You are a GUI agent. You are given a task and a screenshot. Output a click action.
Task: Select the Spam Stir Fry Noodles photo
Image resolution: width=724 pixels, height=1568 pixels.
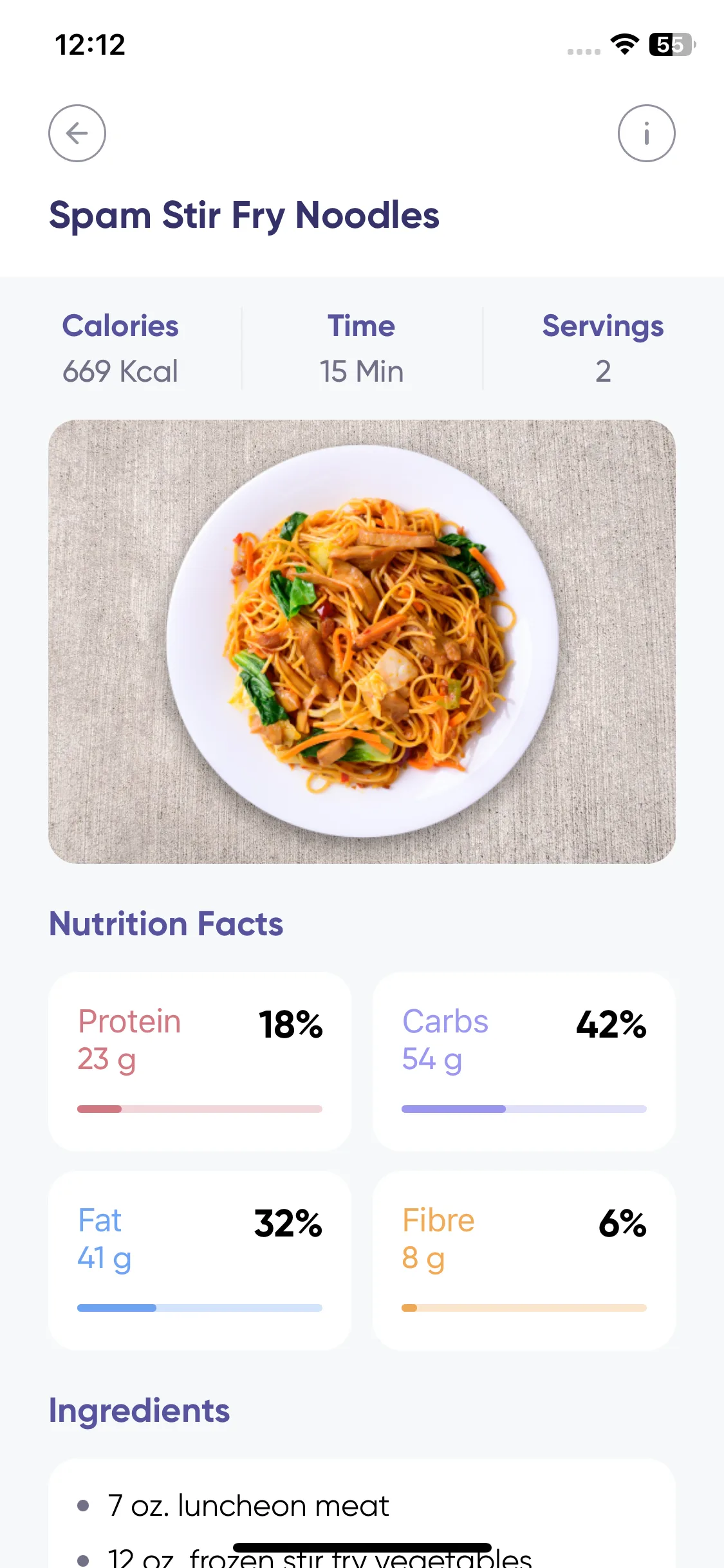(362, 641)
